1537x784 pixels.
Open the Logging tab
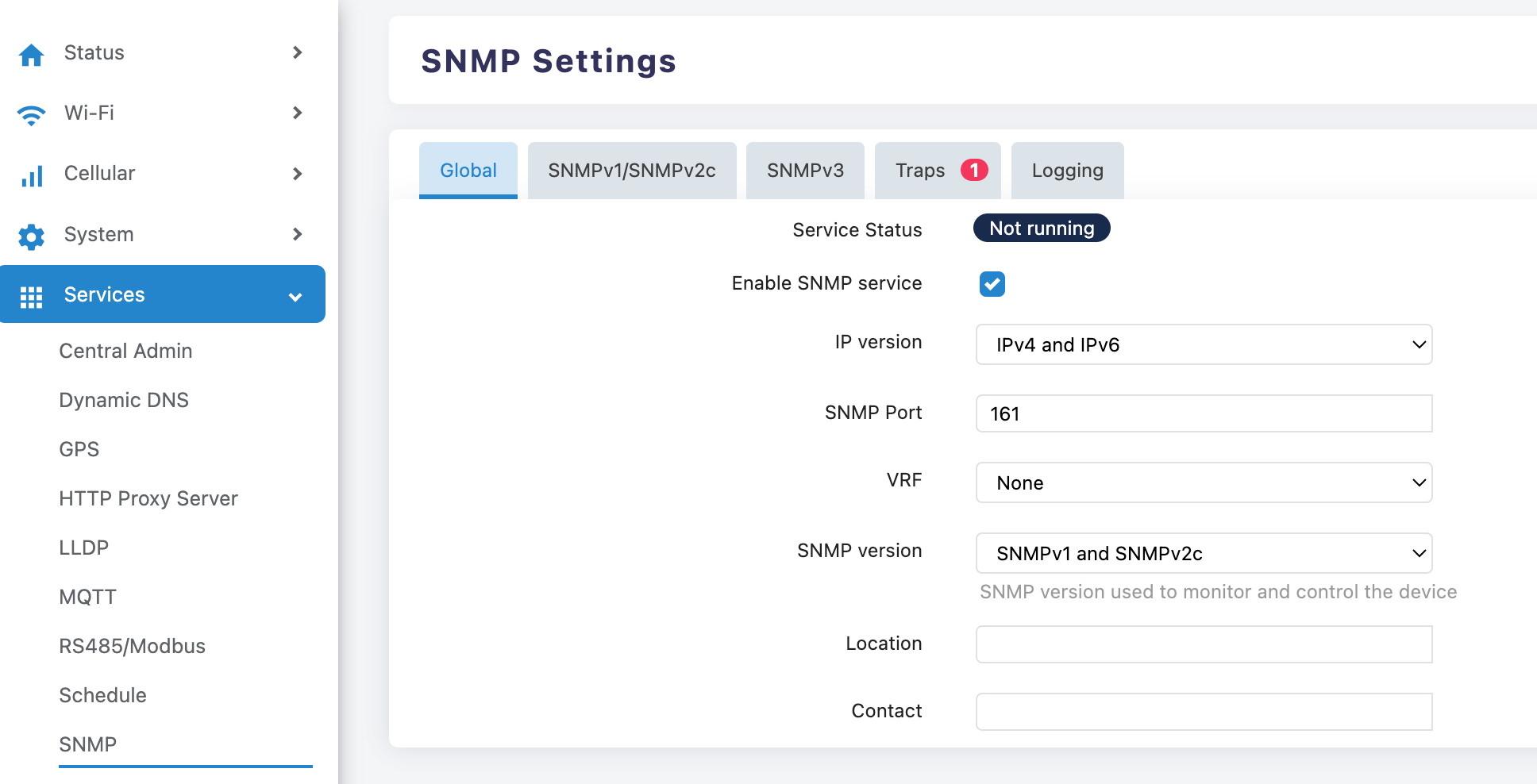(1067, 171)
